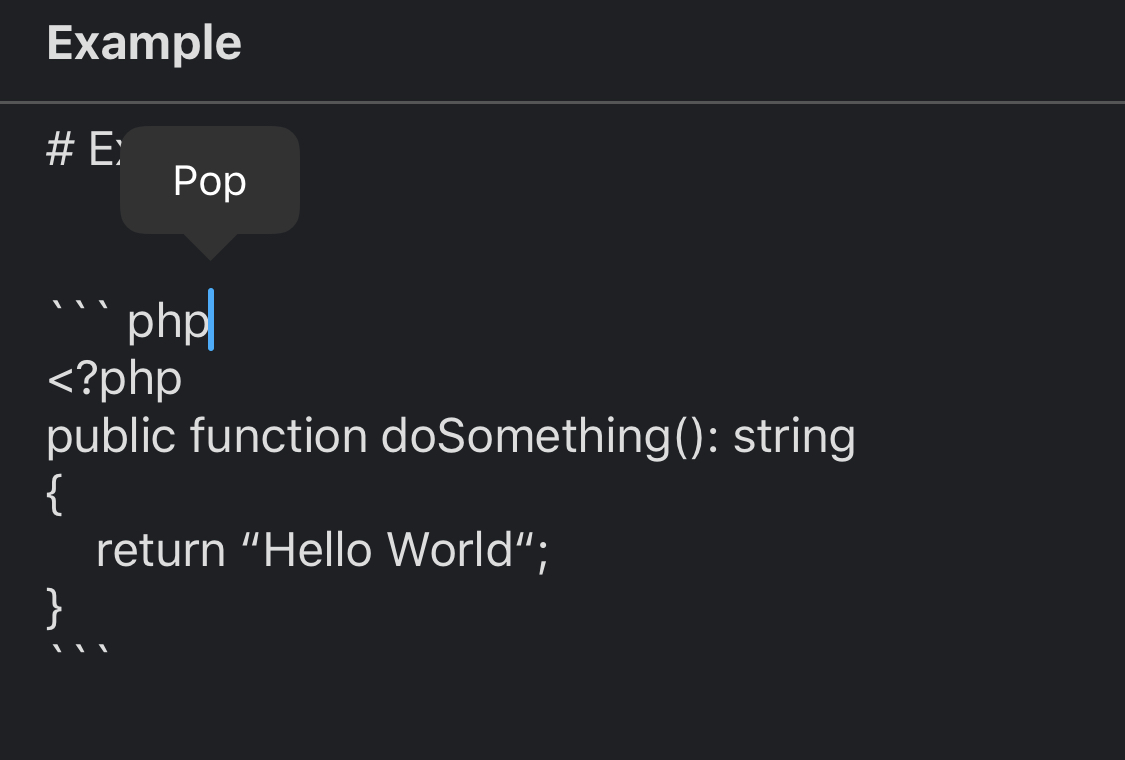Click the word "World" in the string
Viewport: 1125px width, 760px height.
(x=450, y=550)
